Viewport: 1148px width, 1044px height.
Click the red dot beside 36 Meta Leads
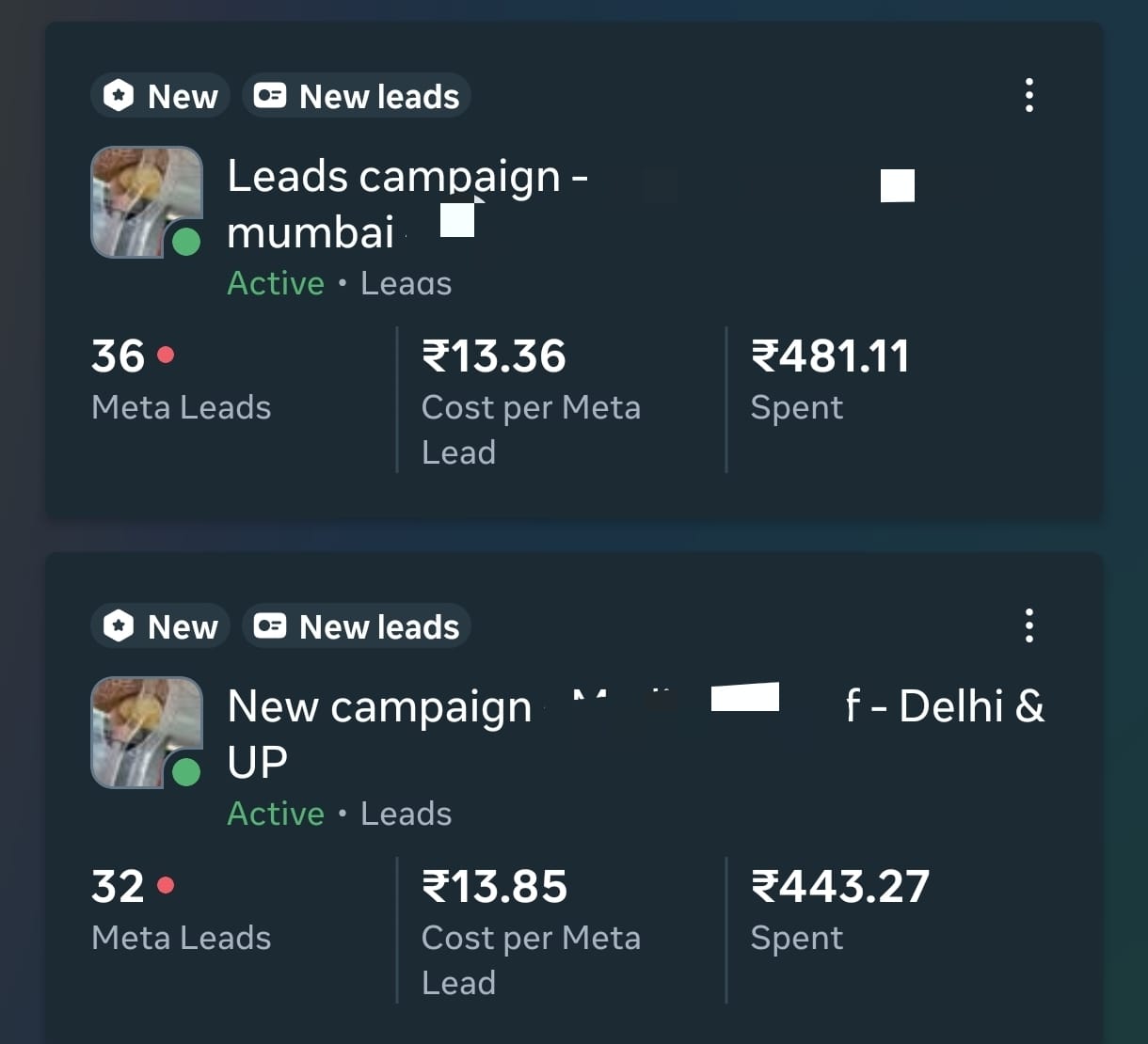click(x=167, y=356)
